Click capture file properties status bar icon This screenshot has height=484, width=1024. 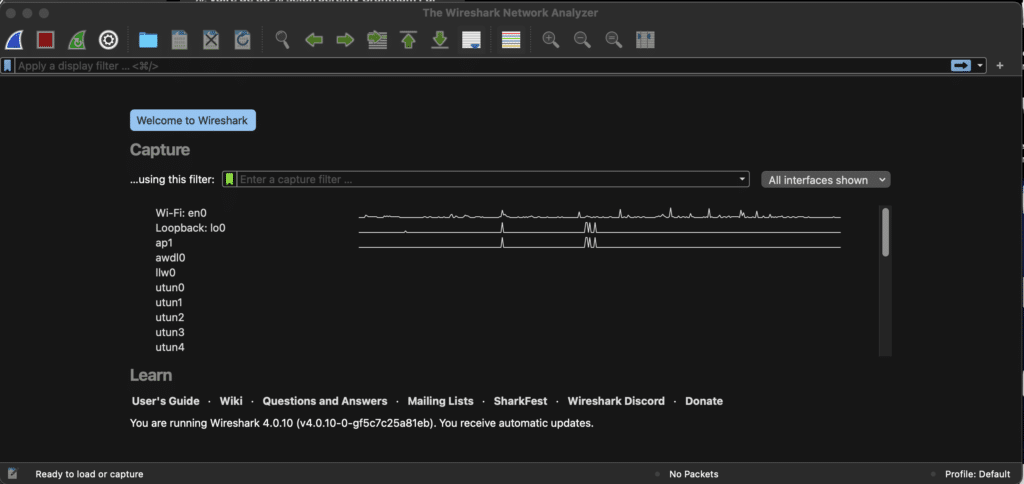pyautogui.click(x=12, y=474)
